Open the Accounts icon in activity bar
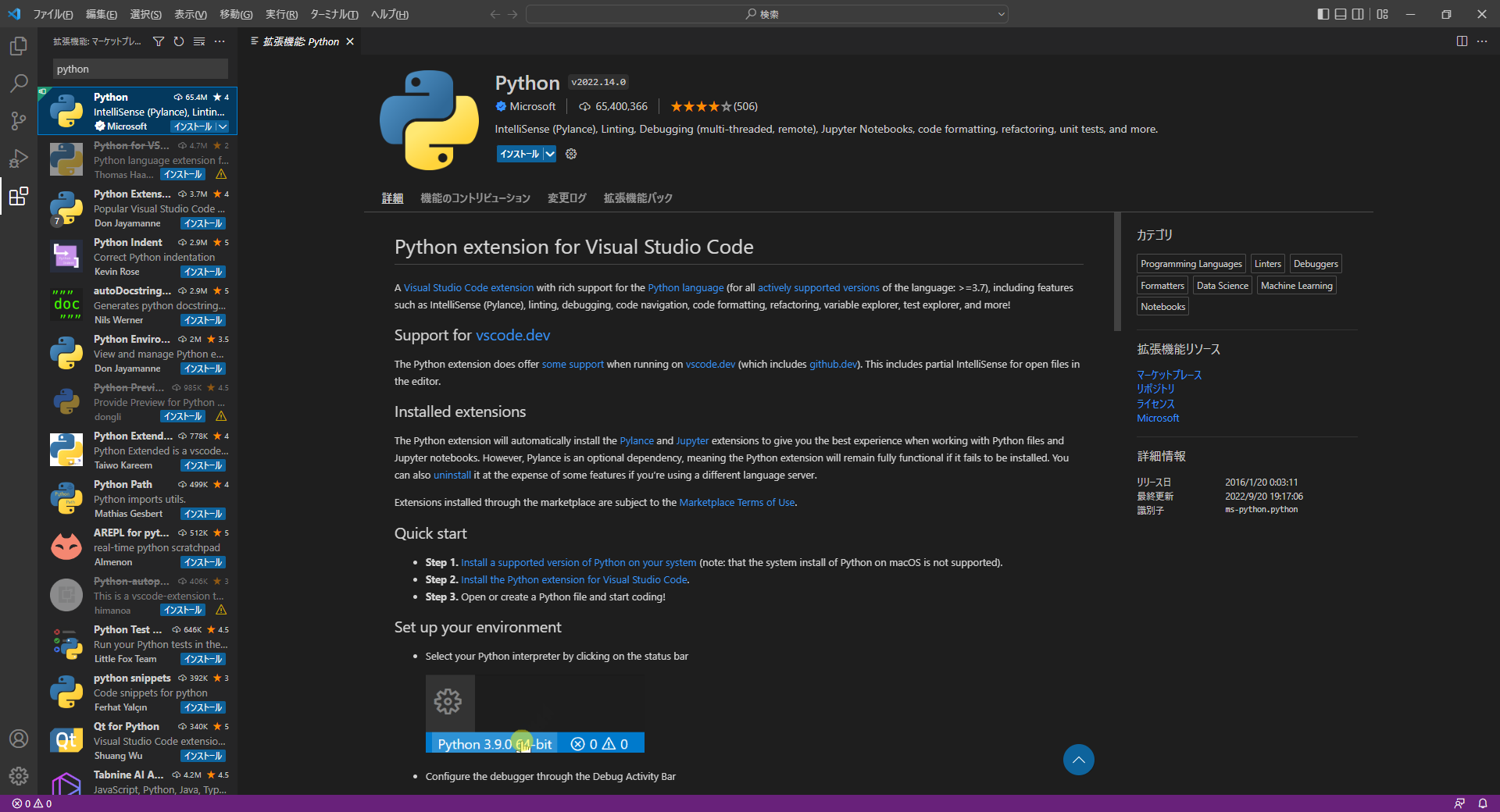Screen dimensions: 1500x812 (x=19, y=739)
